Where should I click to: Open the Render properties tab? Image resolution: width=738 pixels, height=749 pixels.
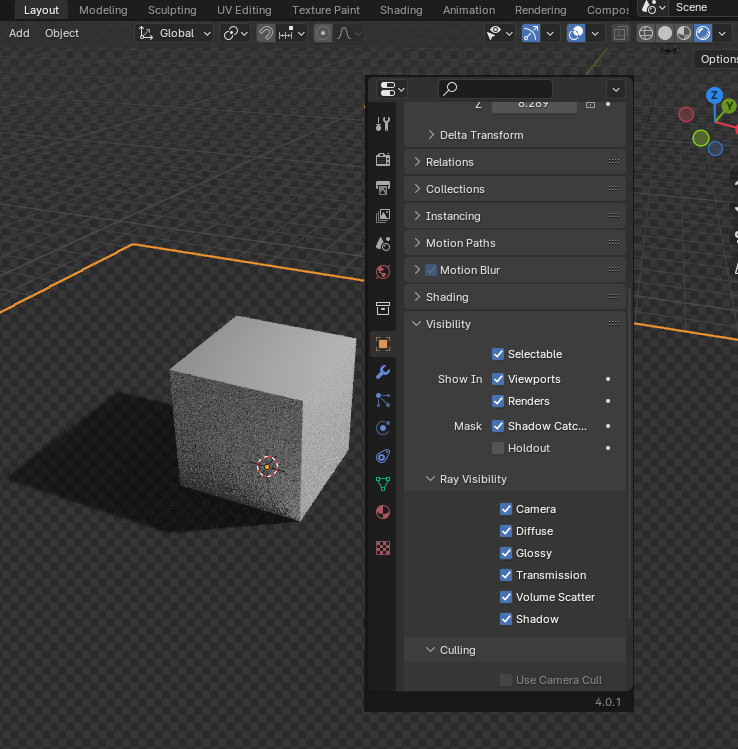pyautogui.click(x=383, y=160)
